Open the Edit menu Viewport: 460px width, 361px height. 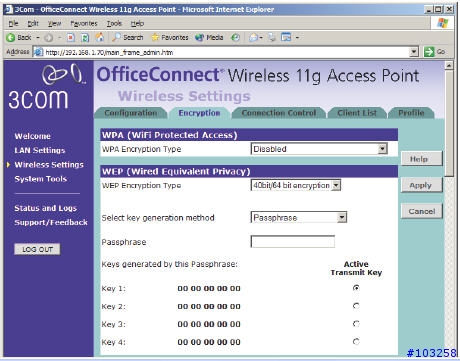tap(33, 23)
